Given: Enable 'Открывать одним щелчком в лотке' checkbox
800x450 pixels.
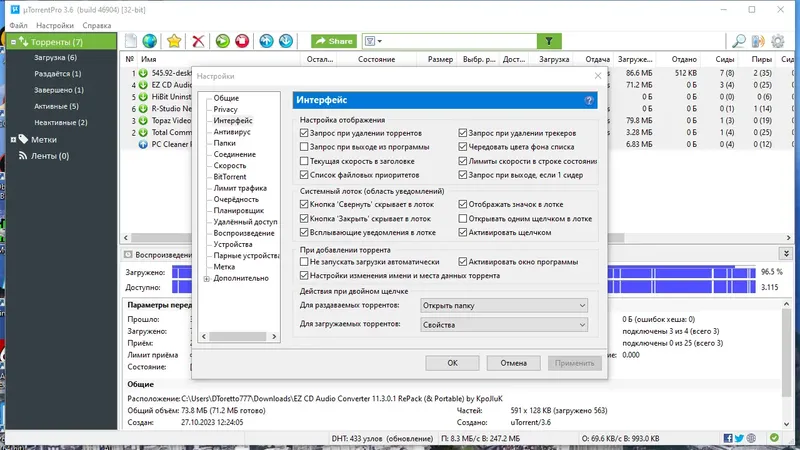Looking at the screenshot, I should pyautogui.click(x=463, y=218).
